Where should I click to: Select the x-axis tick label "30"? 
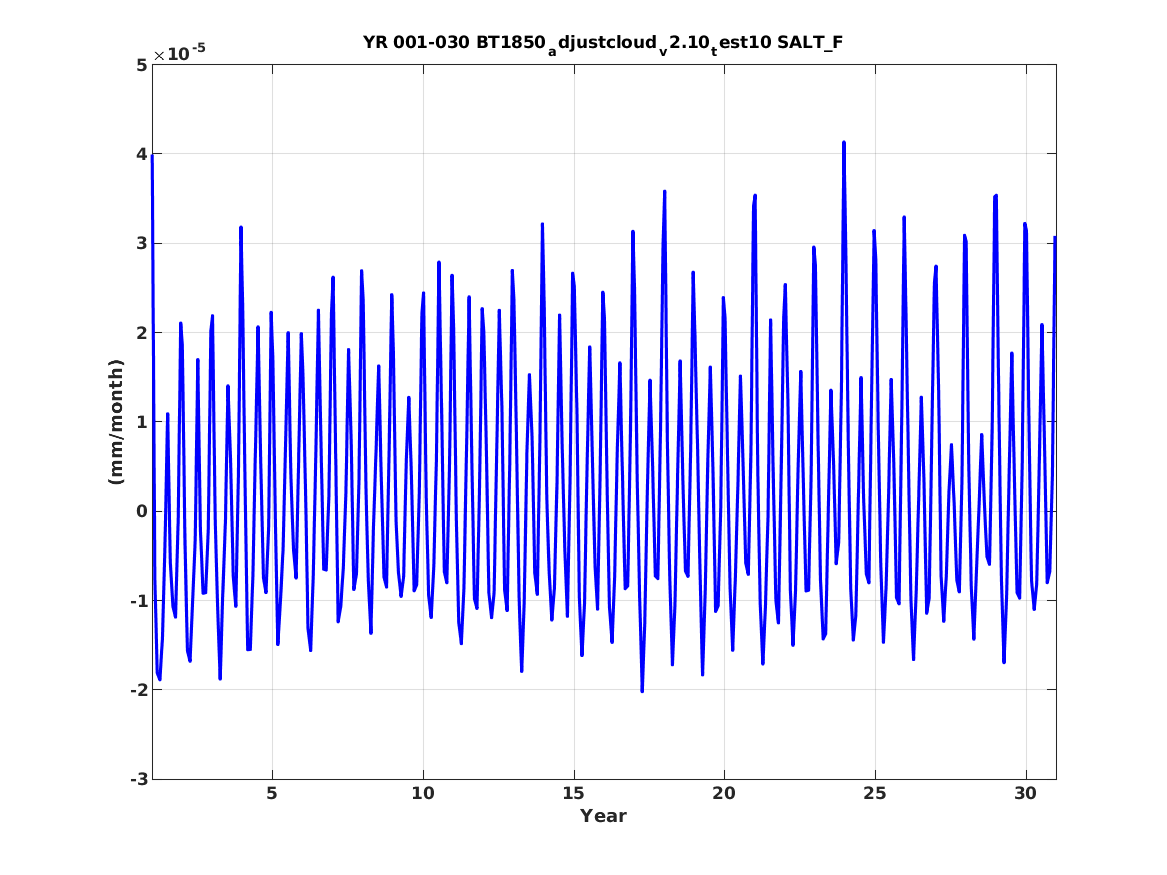tap(1026, 794)
